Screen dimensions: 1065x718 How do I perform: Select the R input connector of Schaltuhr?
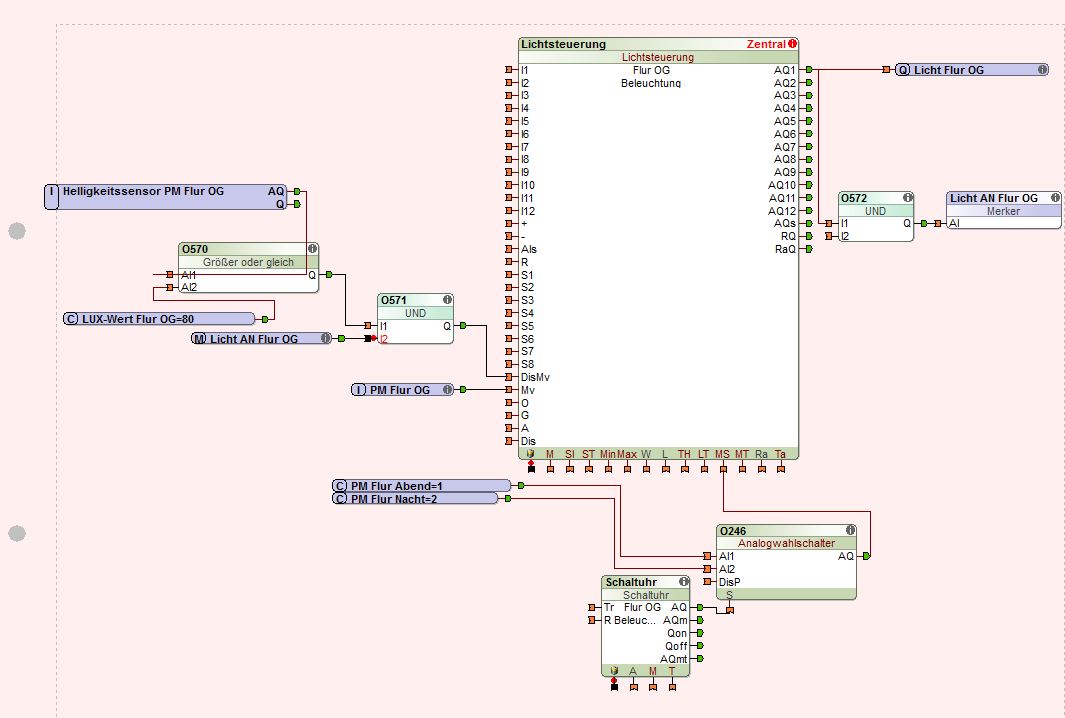point(592,620)
